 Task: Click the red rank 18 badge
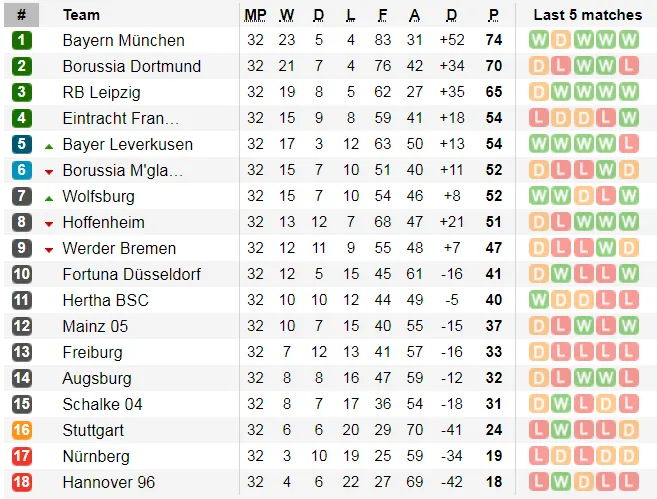coord(22,482)
